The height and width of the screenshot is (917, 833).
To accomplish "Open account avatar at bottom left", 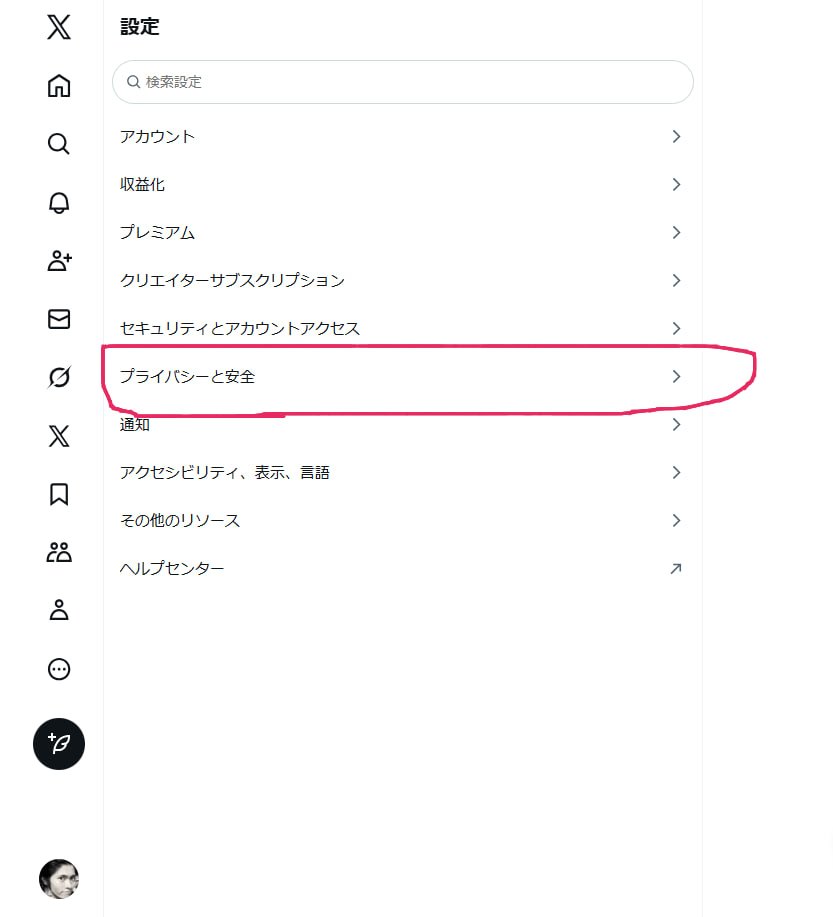I will pos(59,879).
